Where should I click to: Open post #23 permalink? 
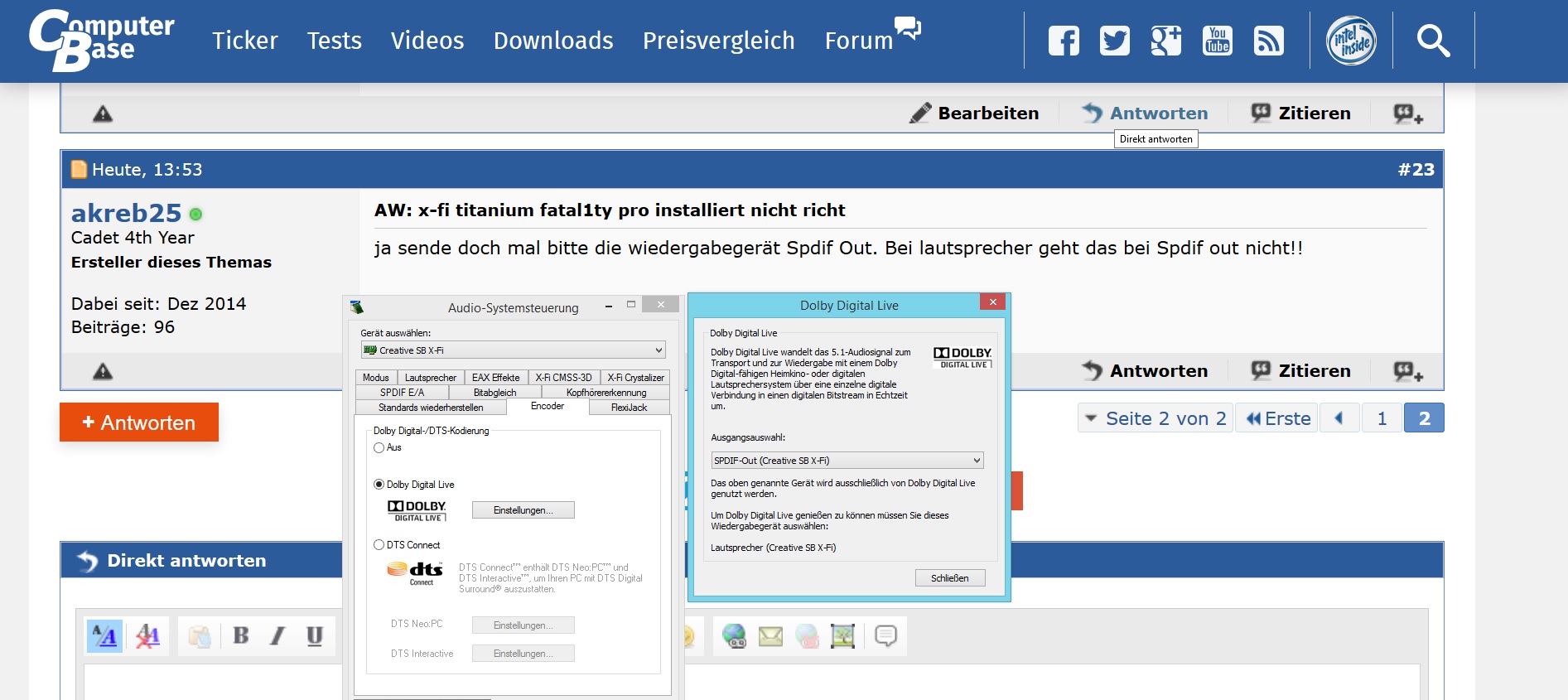coord(1416,170)
